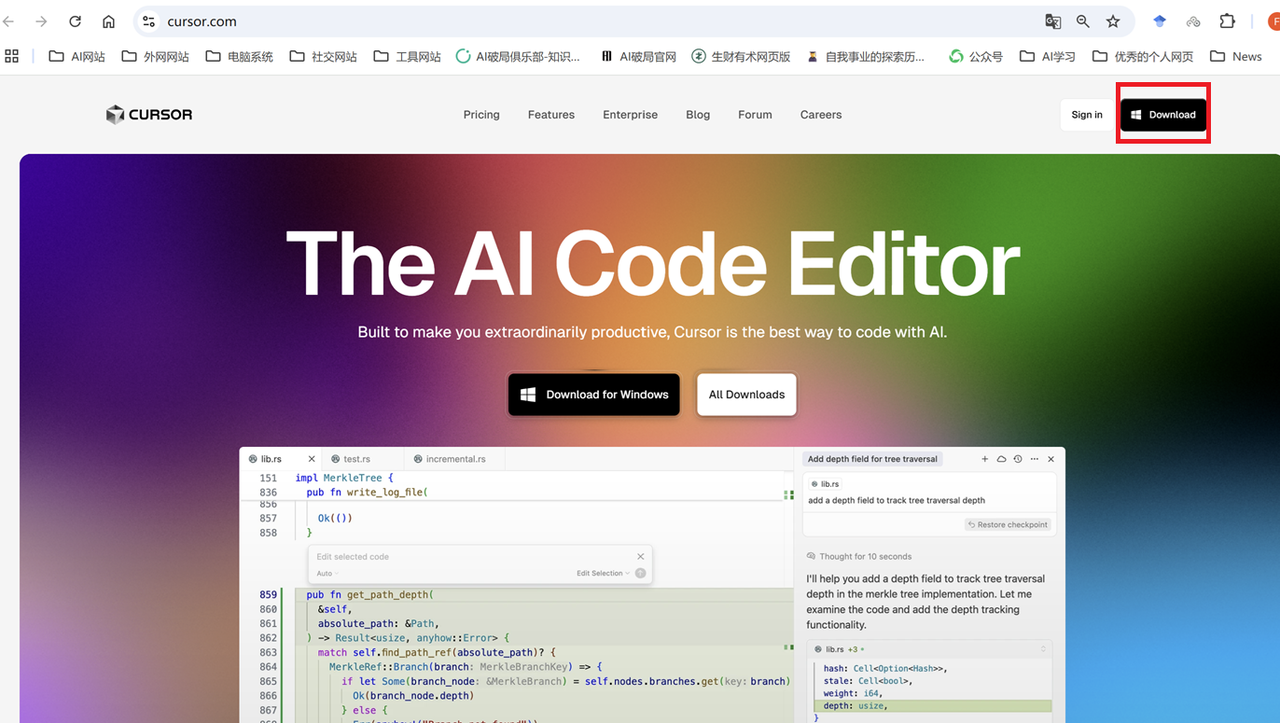Open site information icon in address bar
1280x723 pixels.
pyautogui.click(x=149, y=21)
